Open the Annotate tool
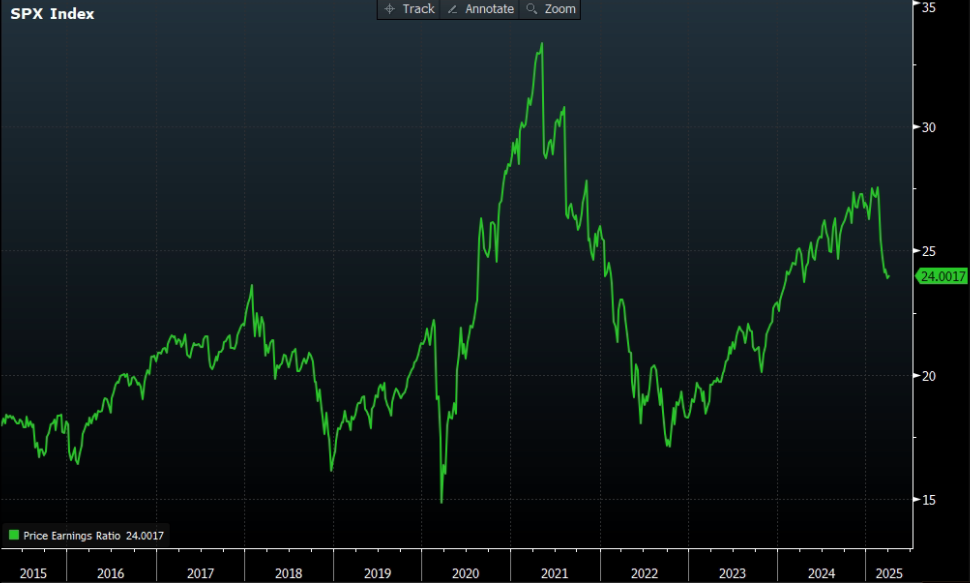Screen dimensions: 970x583 (x=480, y=9)
